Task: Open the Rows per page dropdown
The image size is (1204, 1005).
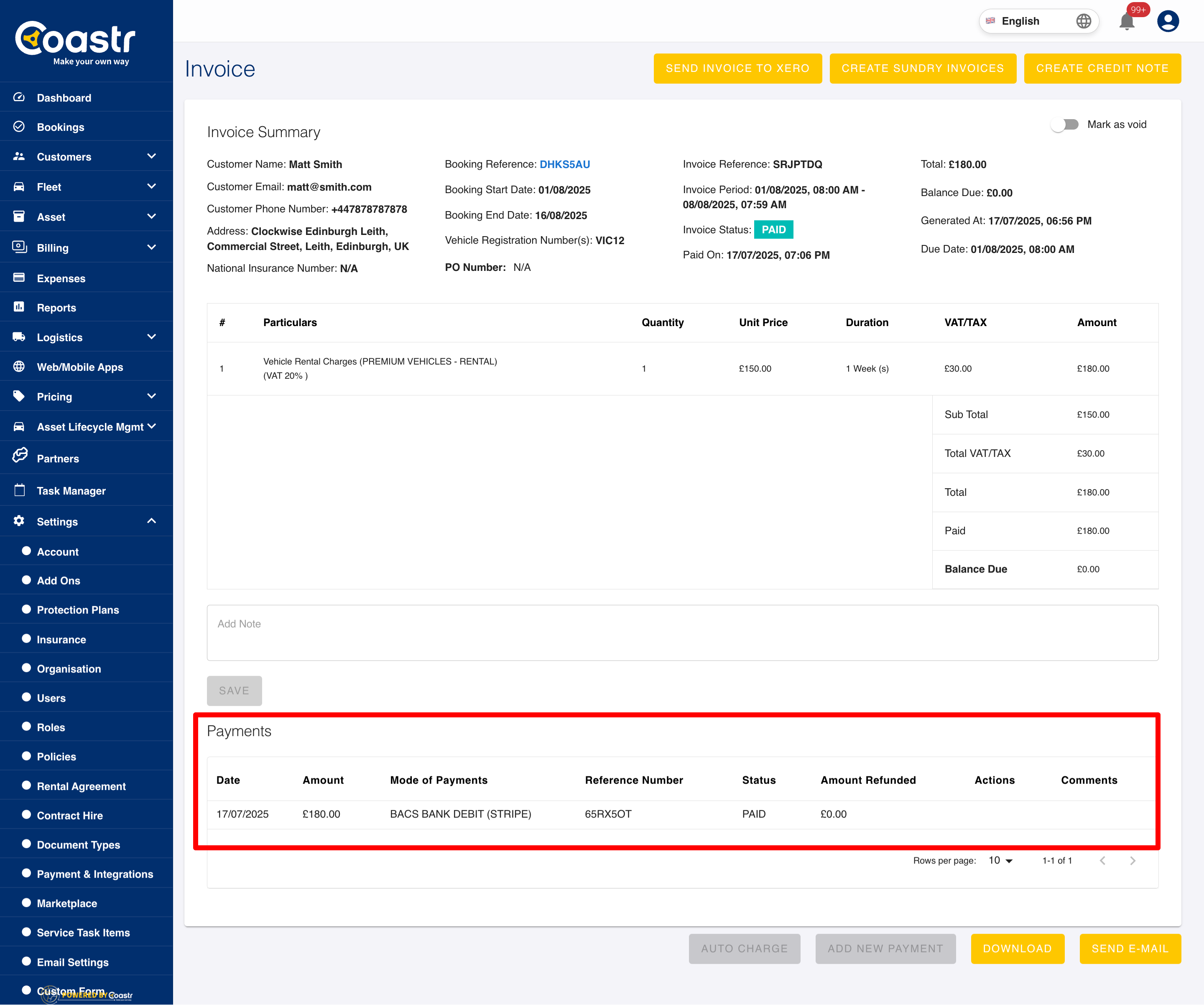Action: [1000, 860]
